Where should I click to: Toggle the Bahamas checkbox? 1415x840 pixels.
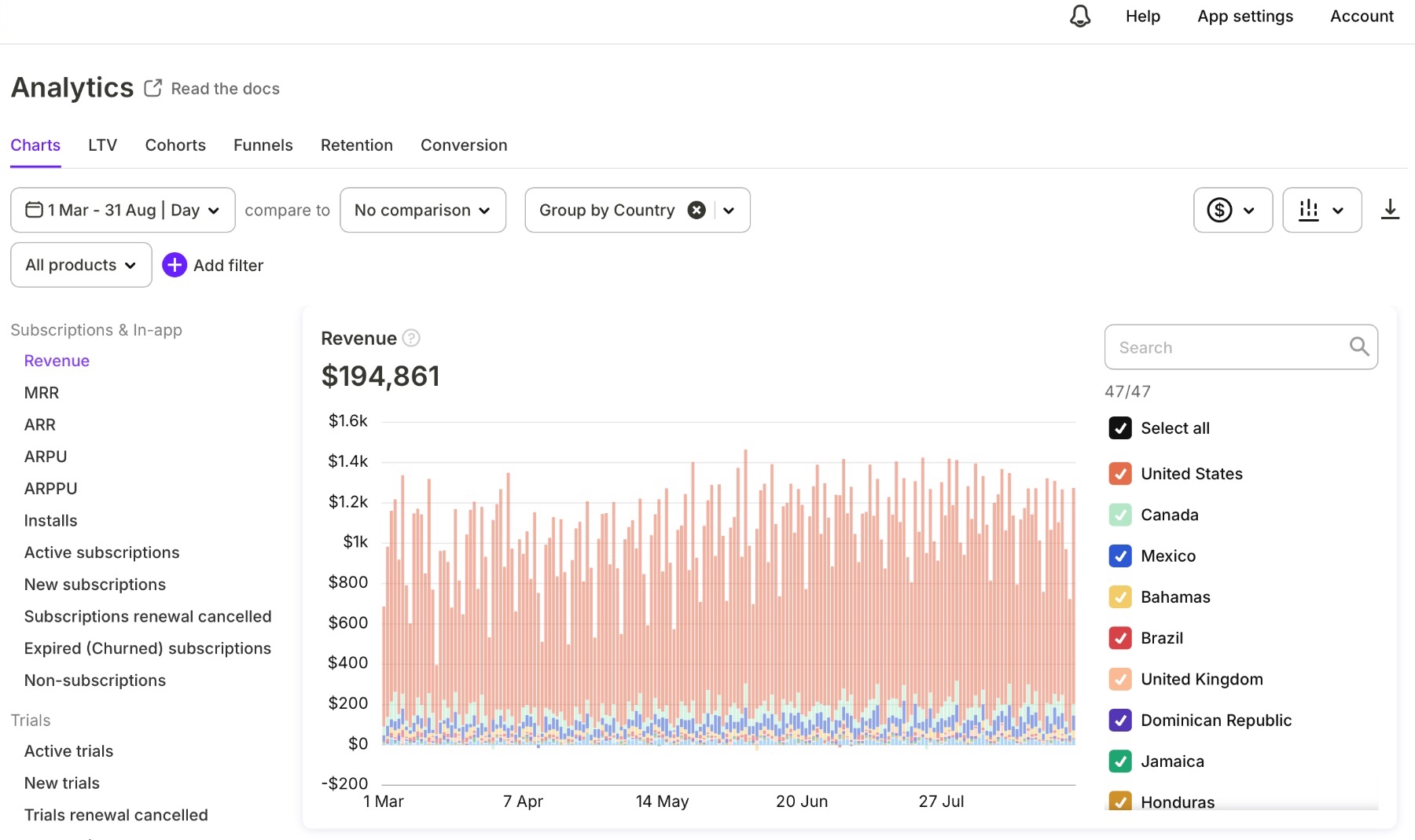click(1120, 597)
